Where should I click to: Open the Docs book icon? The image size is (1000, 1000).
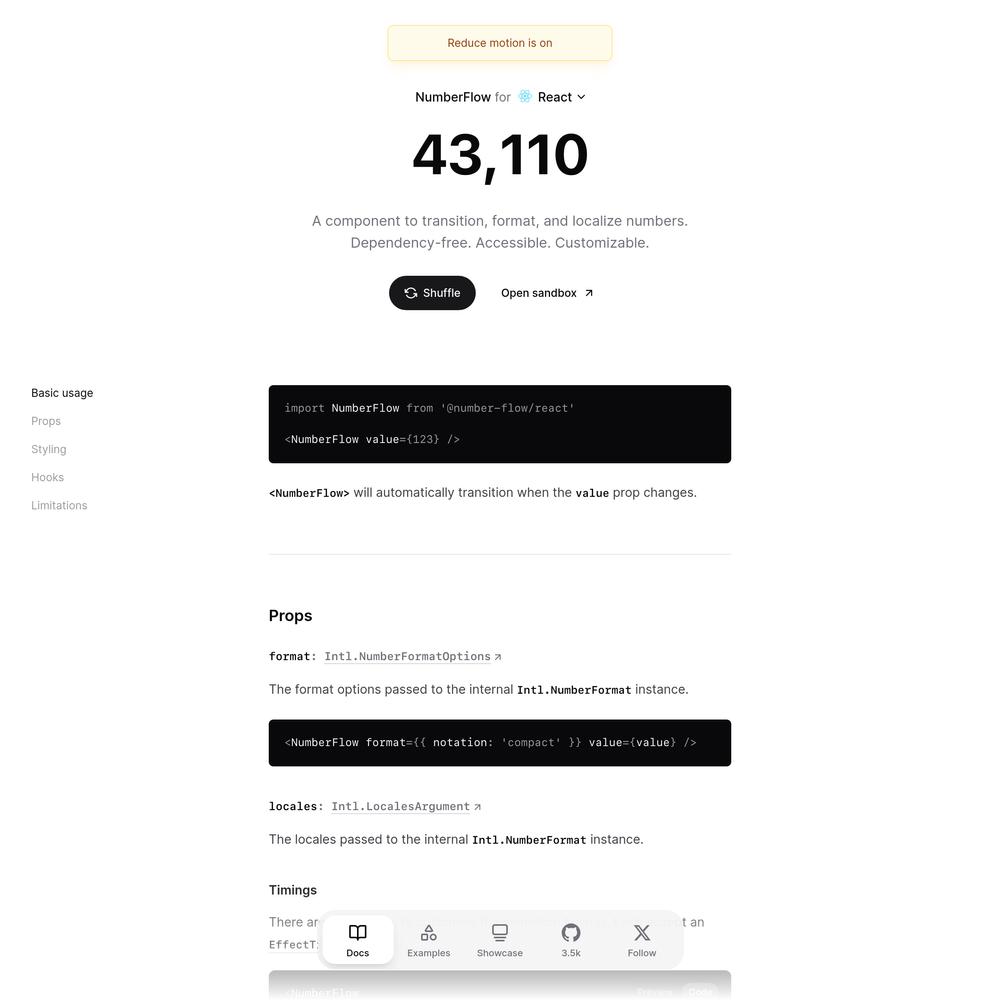tap(358, 932)
